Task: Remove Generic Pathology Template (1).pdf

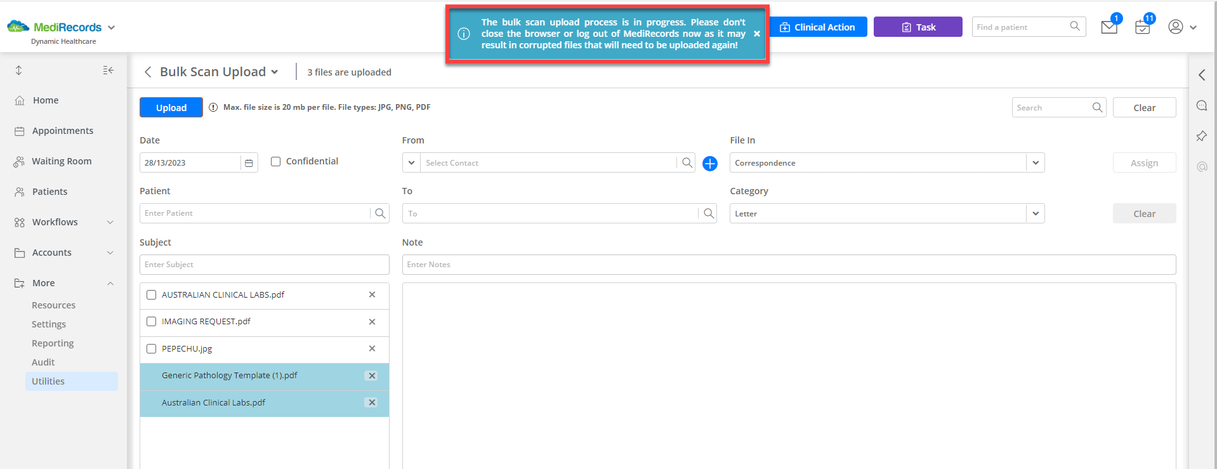Action: [x=372, y=376]
